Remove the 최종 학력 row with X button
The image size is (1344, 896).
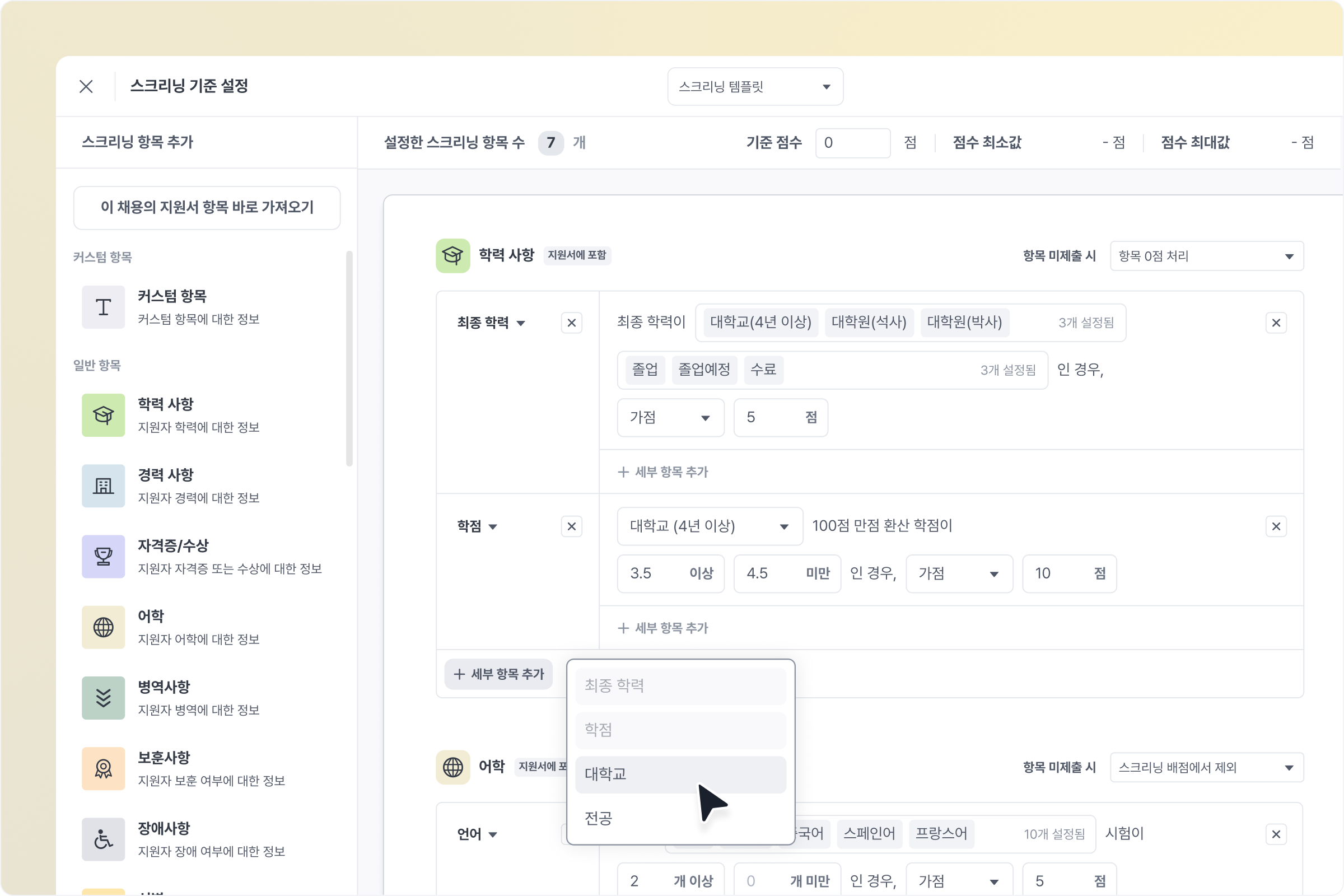tap(571, 323)
